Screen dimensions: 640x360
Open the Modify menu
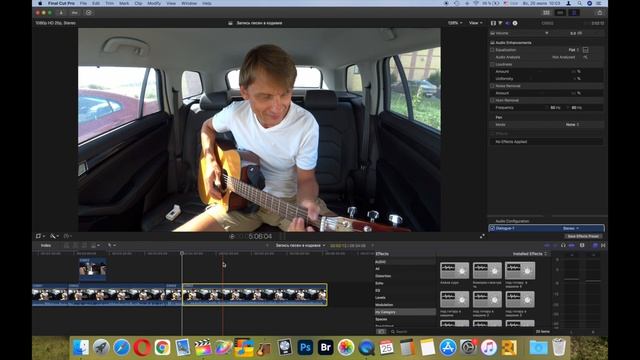(x=154, y=3)
